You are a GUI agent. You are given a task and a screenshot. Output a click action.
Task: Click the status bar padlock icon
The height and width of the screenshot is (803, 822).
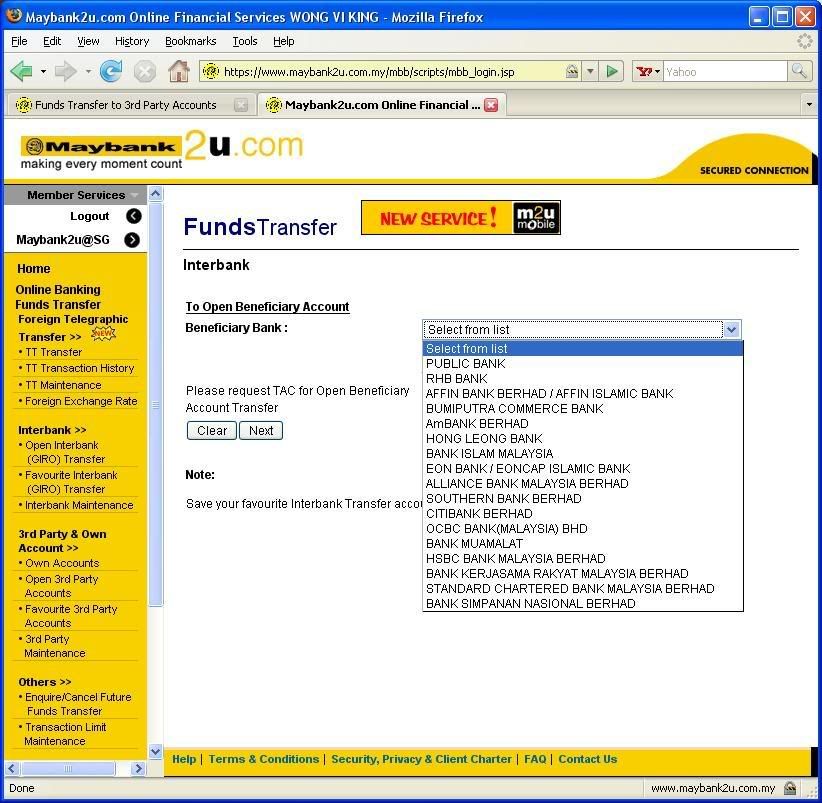coord(790,788)
